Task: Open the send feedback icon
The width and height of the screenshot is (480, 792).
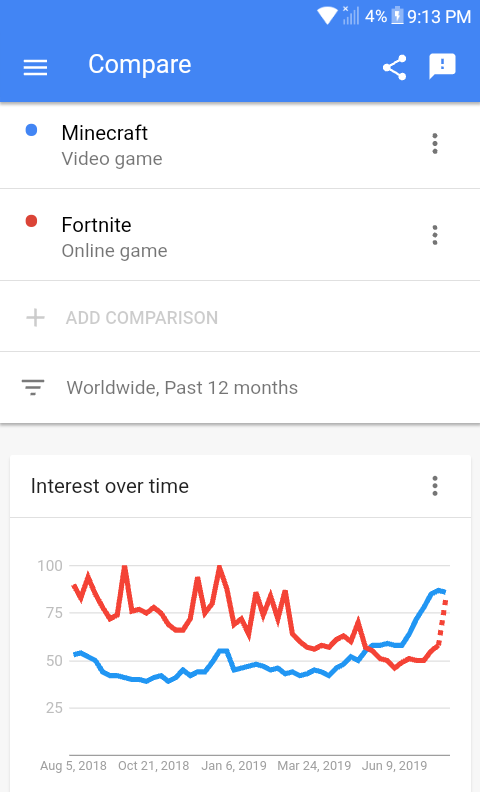Action: [x=442, y=66]
